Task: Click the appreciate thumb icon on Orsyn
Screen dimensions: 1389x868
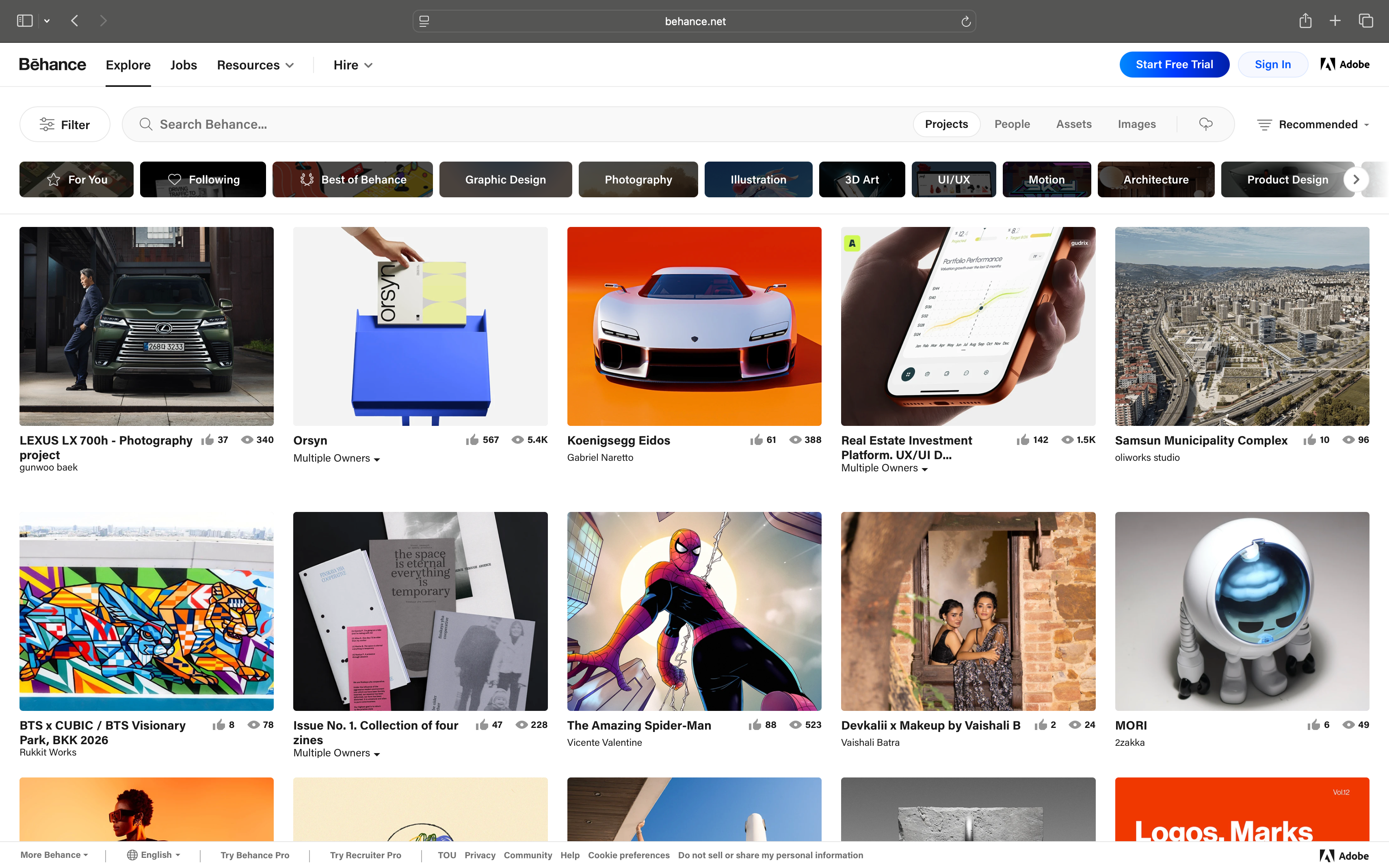Action: 472,440
